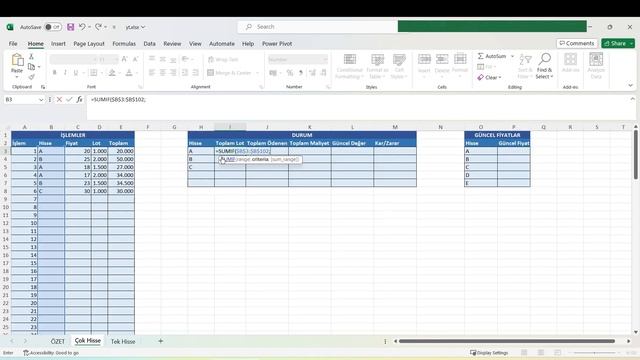Screen dimensions: 640x360
Task: Select the Tek Hisse sheet tab
Action: pyautogui.click(x=123, y=341)
